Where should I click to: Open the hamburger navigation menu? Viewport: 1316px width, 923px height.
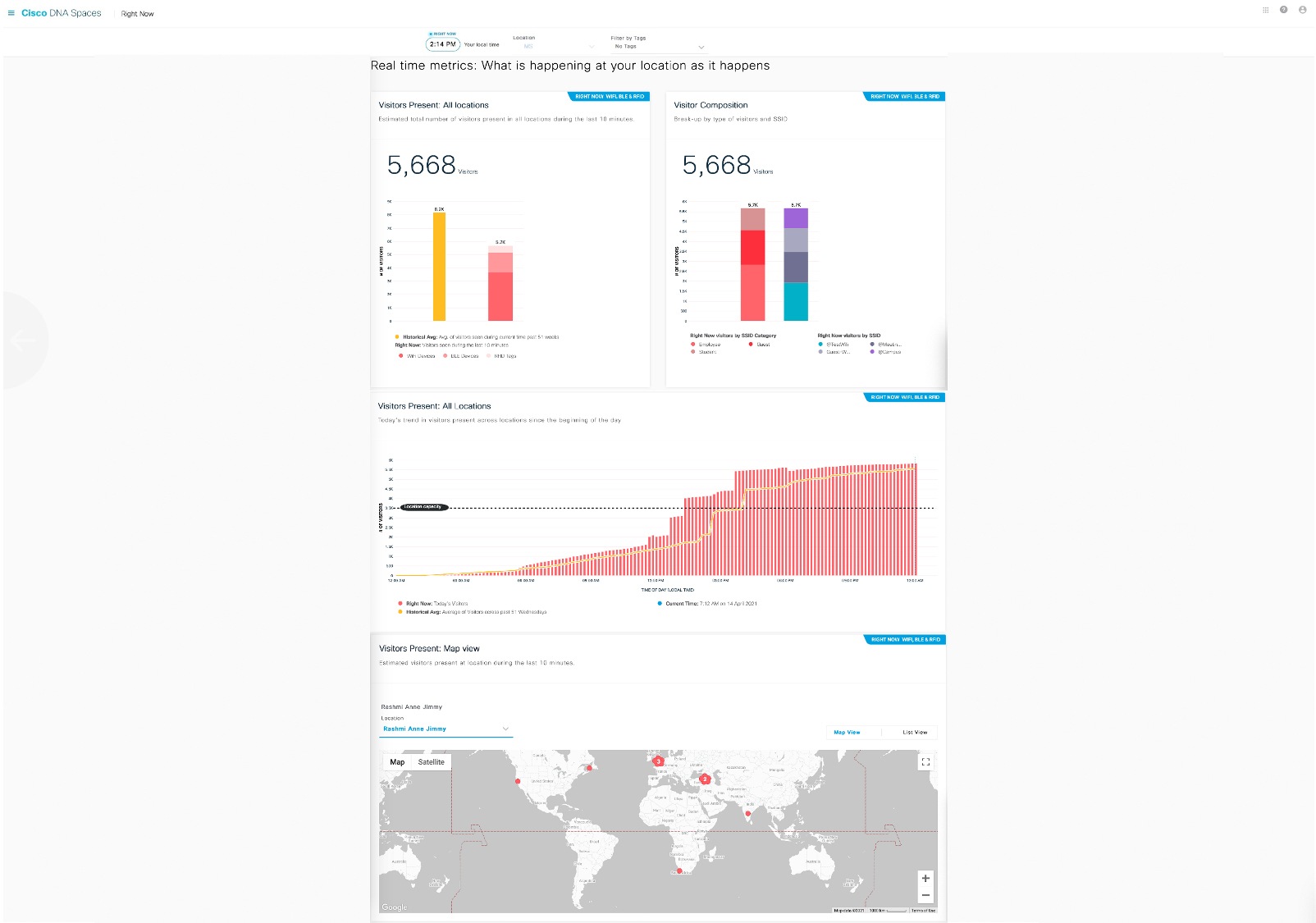pos(11,13)
